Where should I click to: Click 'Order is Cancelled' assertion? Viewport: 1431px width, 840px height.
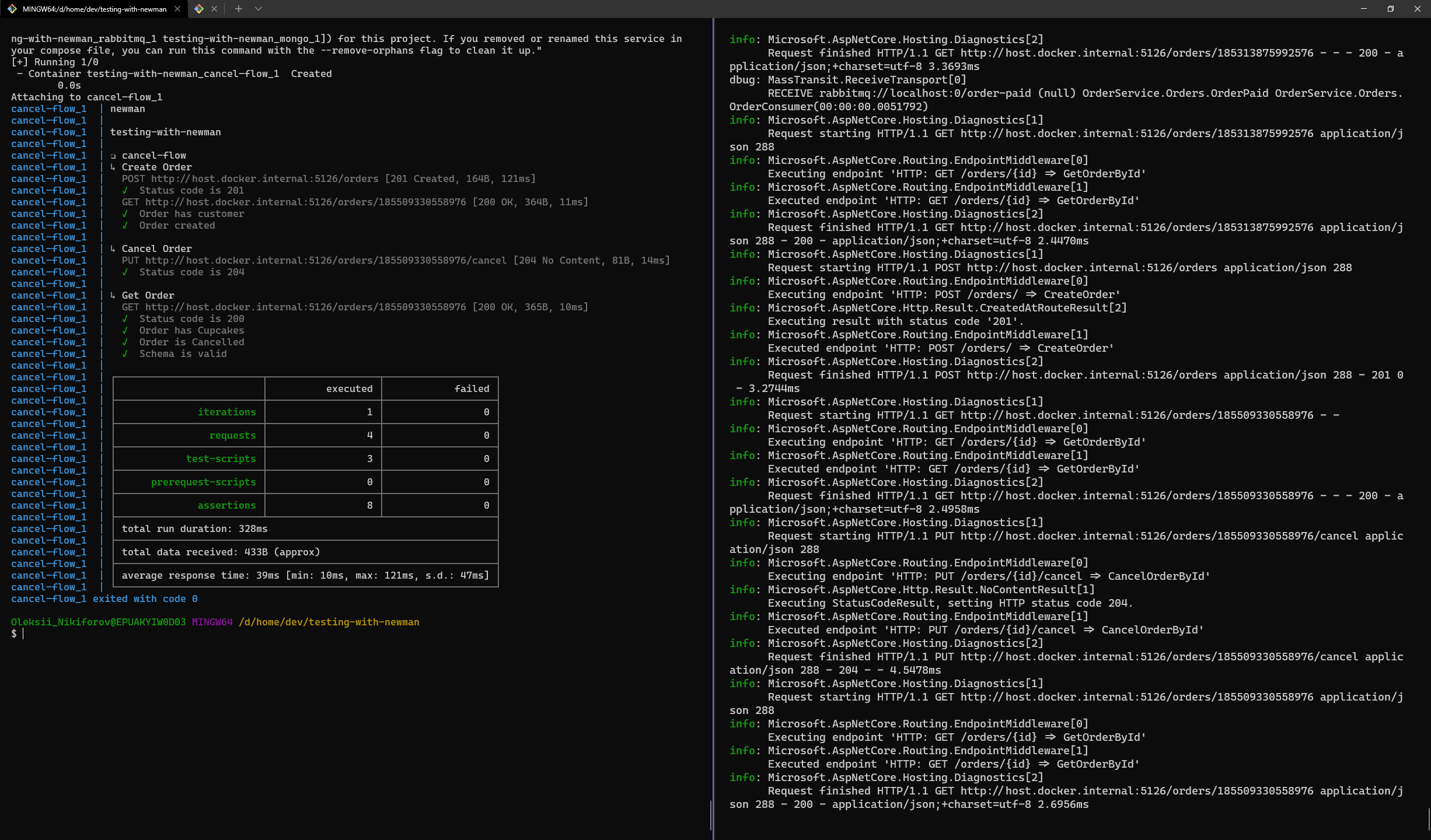(191, 342)
